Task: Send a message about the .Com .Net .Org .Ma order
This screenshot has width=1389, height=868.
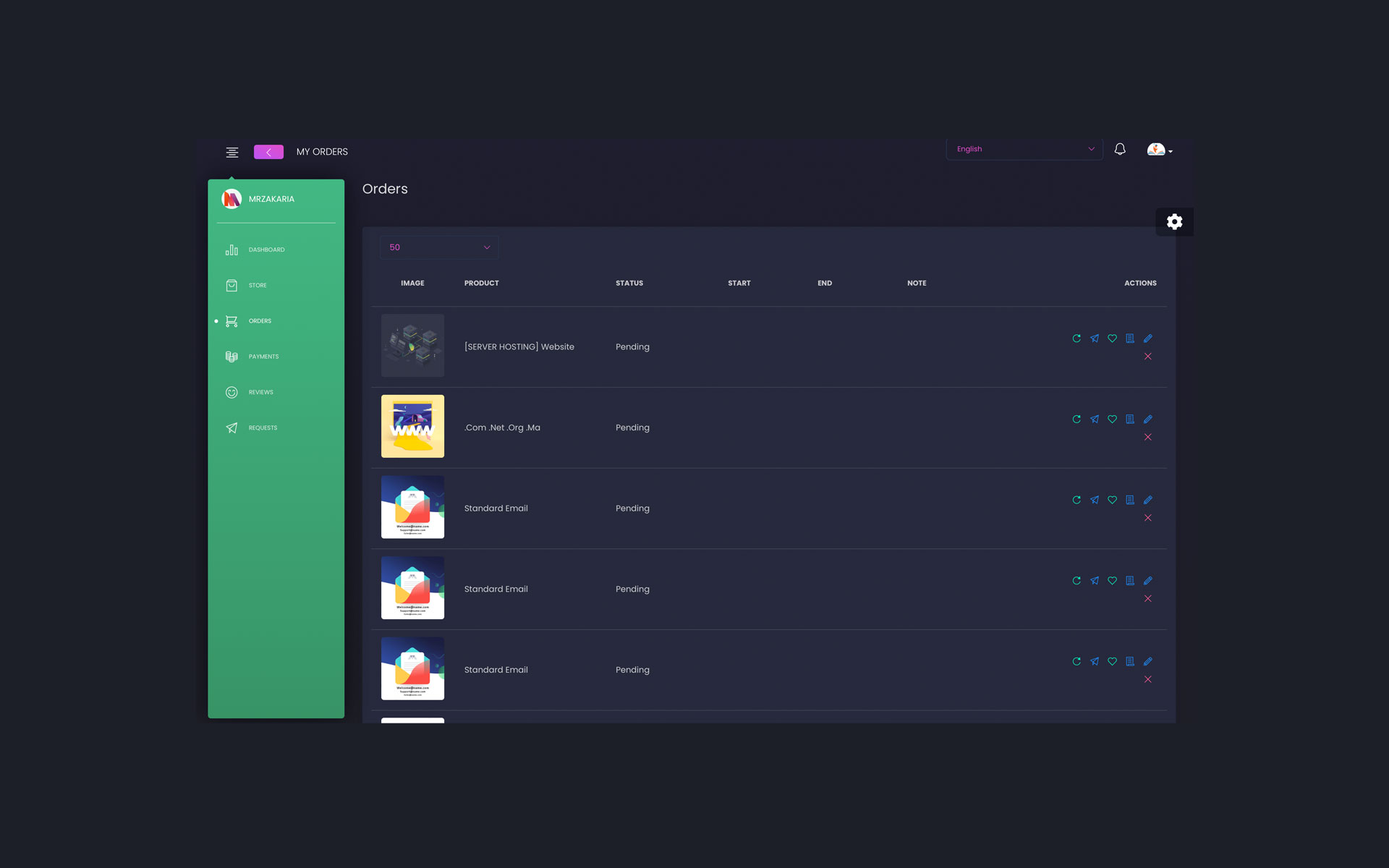Action: (x=1094, y=419)
